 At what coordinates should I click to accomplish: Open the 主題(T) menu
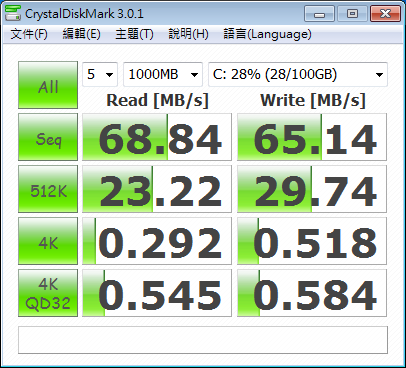[x=134, y=34]
